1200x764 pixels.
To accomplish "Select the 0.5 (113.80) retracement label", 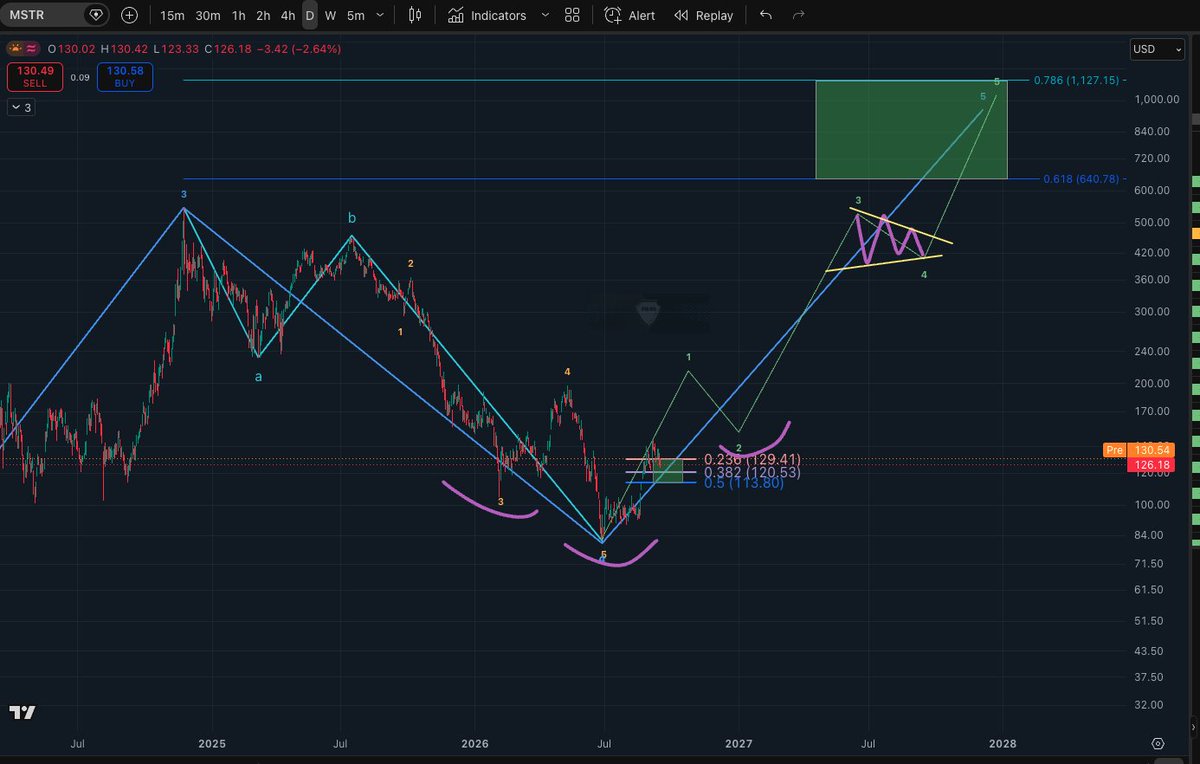I will [x=744, y=484].
